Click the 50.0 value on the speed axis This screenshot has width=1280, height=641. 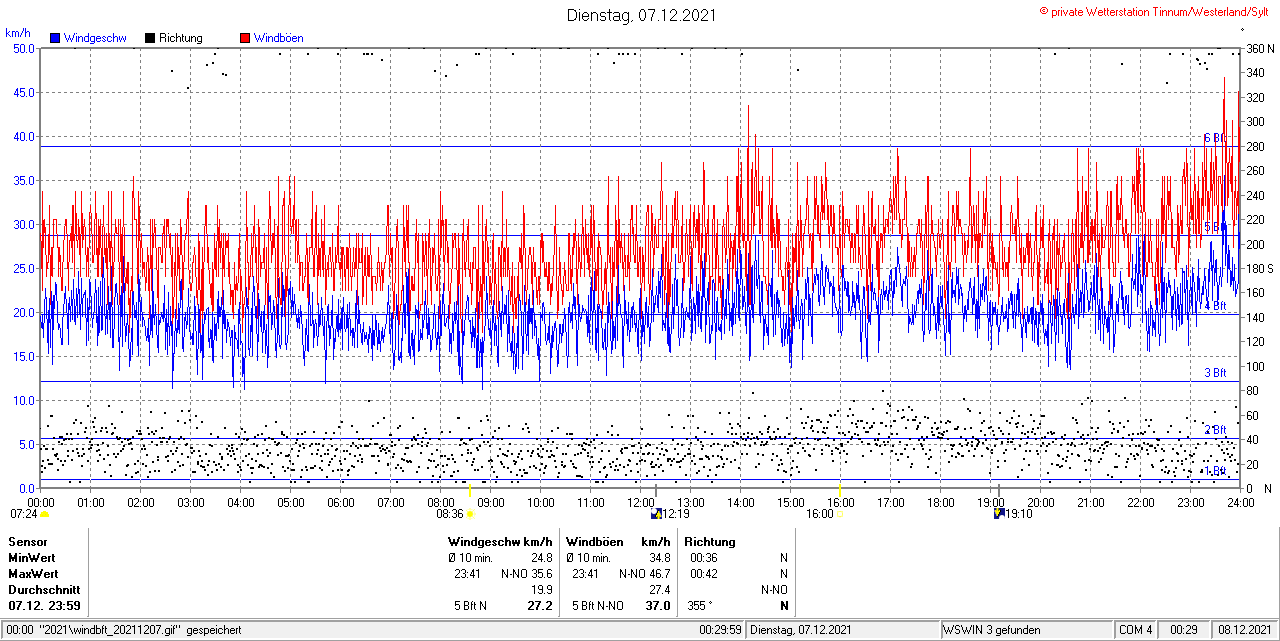pos(24,48)
